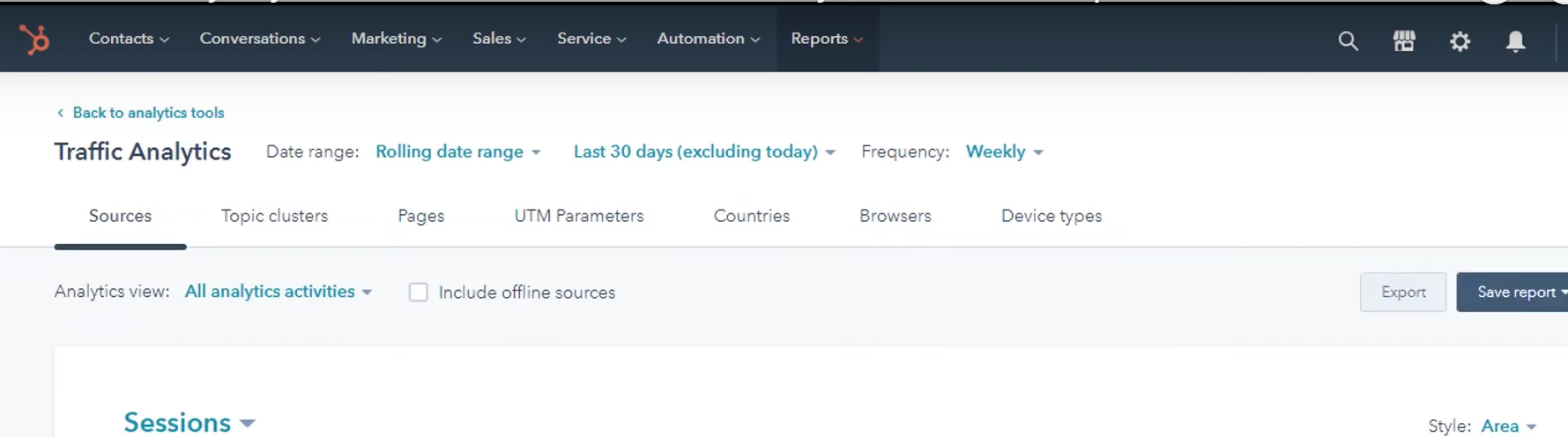Change the Area chart style dropdown

click(x=1509, y=426)
